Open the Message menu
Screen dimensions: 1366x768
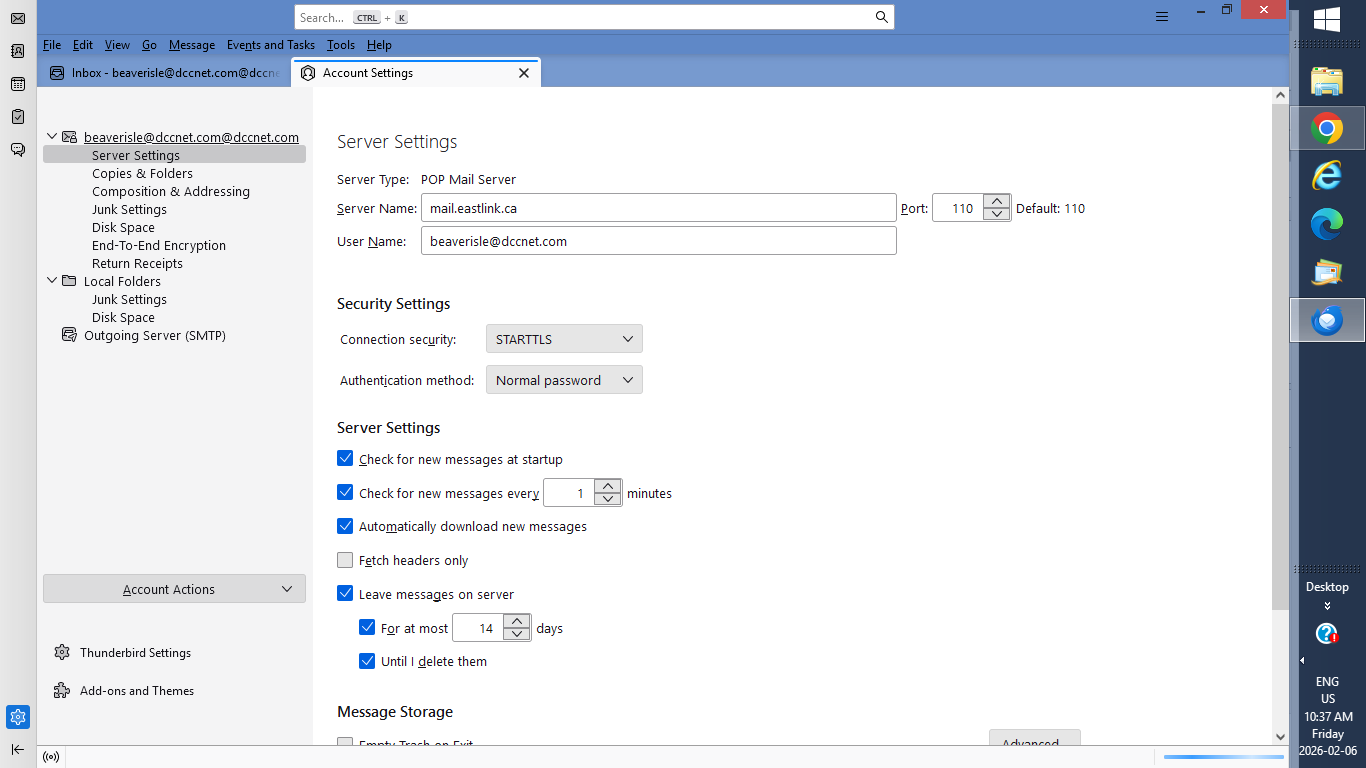[192, 45]
